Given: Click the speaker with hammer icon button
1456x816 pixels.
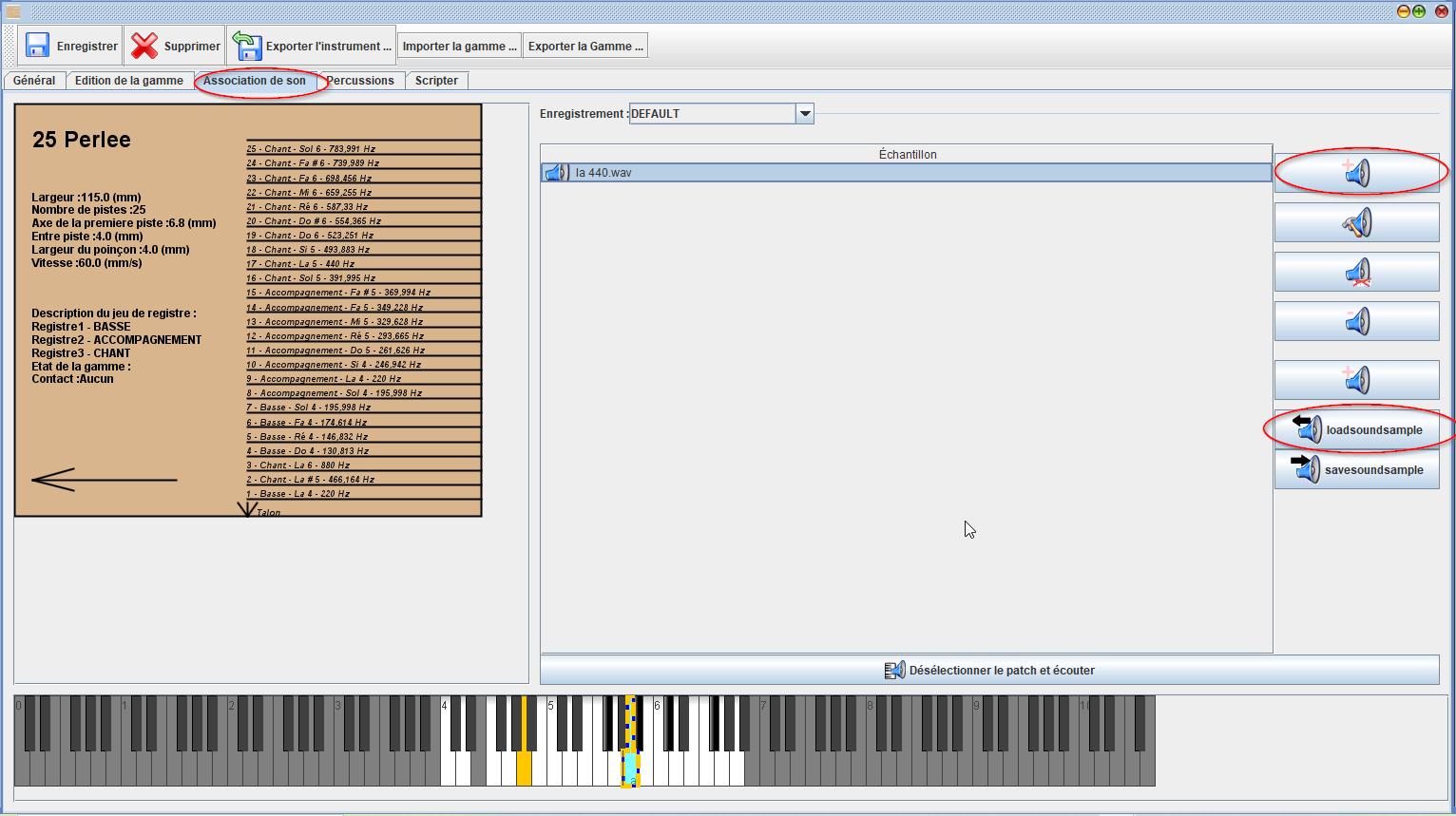Looking at the screenshot, I should coord(1356,223).
